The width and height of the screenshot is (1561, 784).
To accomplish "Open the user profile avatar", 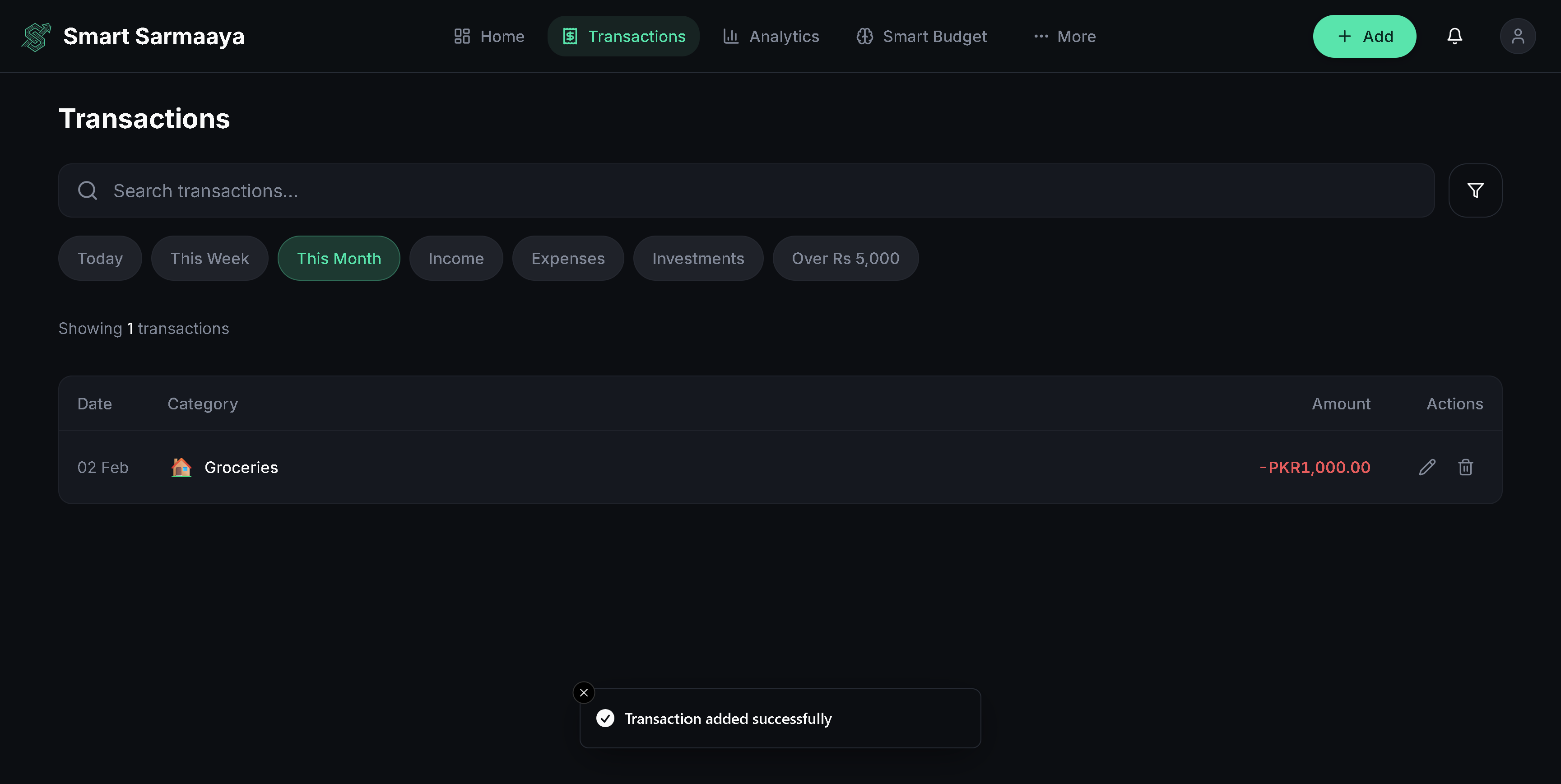I will [x=1517, y=37].
